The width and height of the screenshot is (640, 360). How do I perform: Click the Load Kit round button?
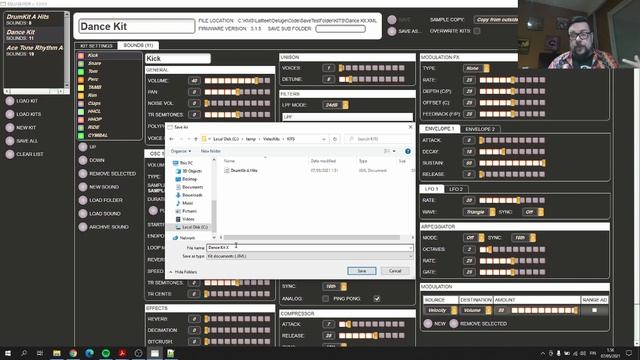coord(10,101)
